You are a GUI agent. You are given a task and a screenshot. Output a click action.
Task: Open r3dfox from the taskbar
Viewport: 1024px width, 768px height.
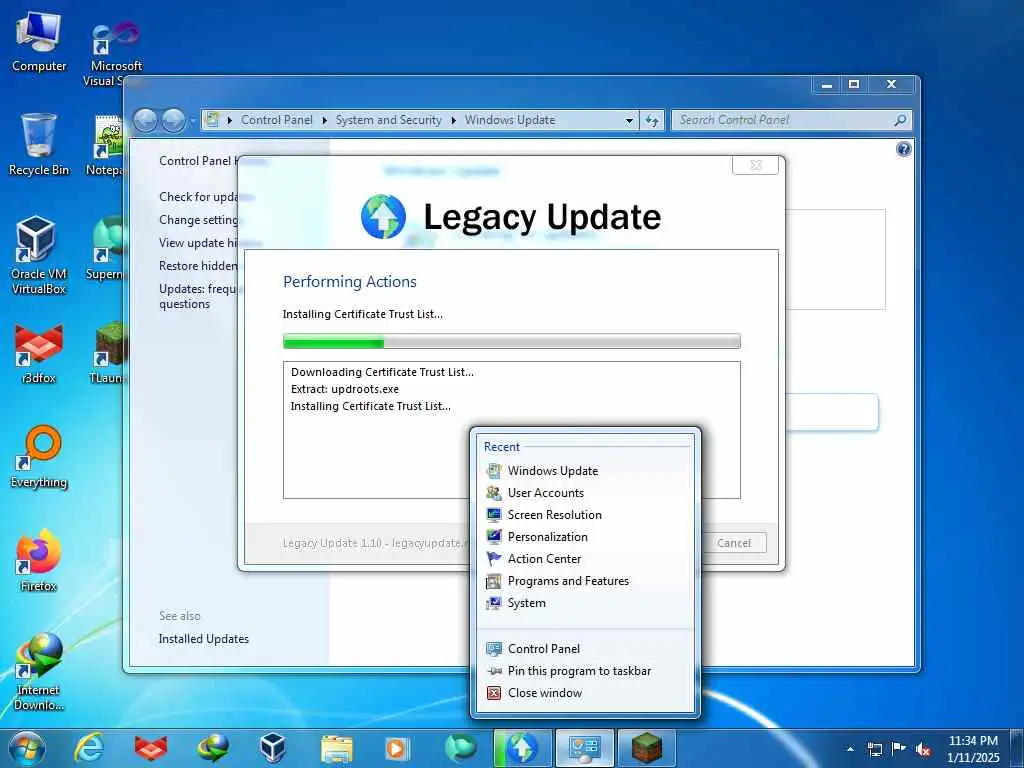[x=151, y=748]
